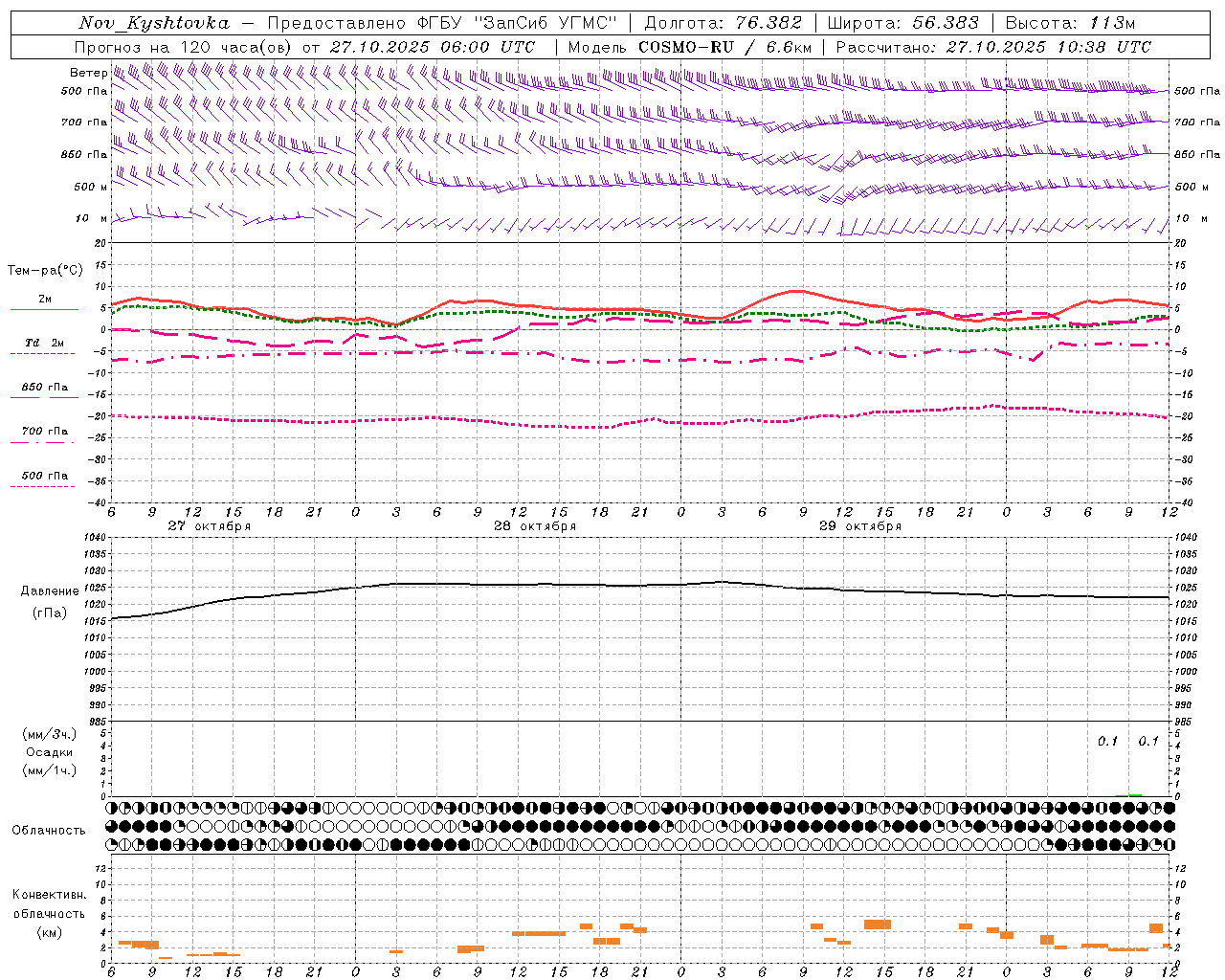This screenshot has height=980, width=1225.
Task: Click the (гПа) unit under Давление
Action: [50, 613]
